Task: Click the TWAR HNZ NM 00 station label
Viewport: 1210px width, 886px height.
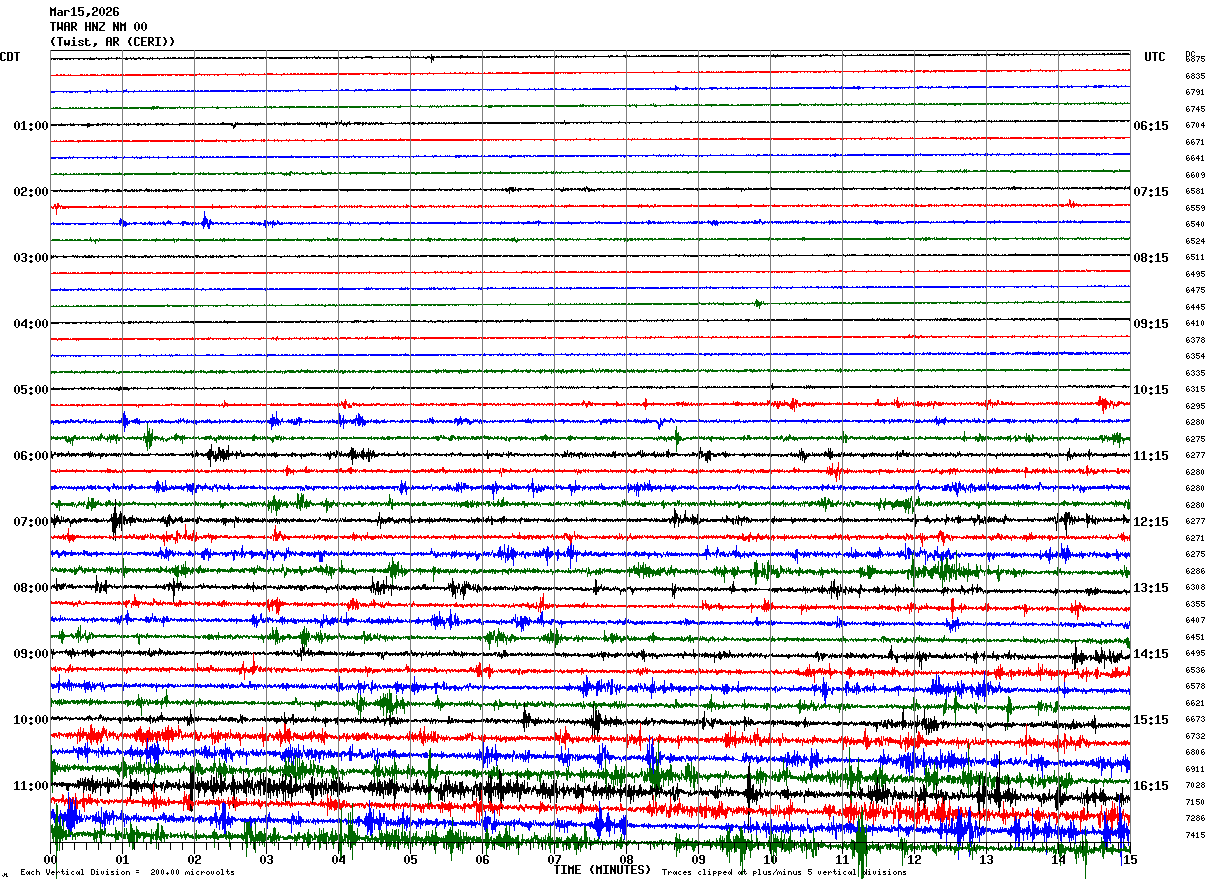Action: pos(99,27)
